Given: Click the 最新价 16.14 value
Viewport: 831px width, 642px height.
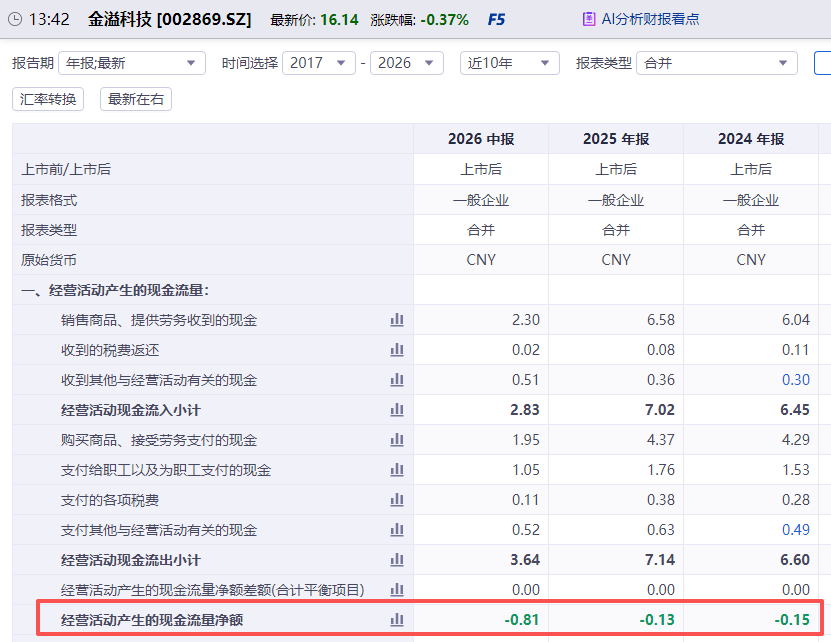Looking at the screenshot, I should coord(339,20).
